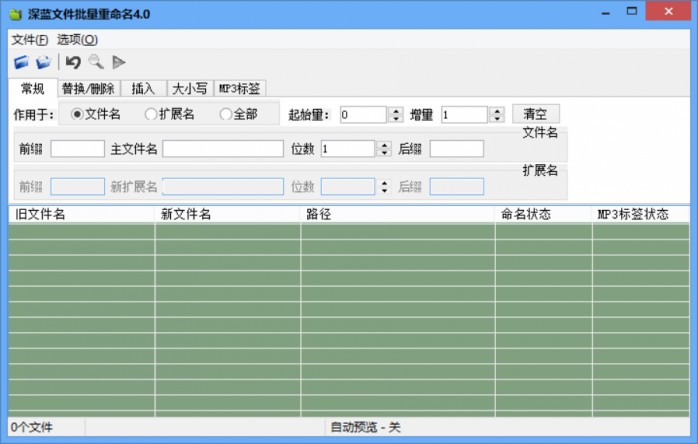Increase file name 位数 with up arrow
Image resolution: width=698 pixels, height=444 pixels.
click(x=384, y=145)
